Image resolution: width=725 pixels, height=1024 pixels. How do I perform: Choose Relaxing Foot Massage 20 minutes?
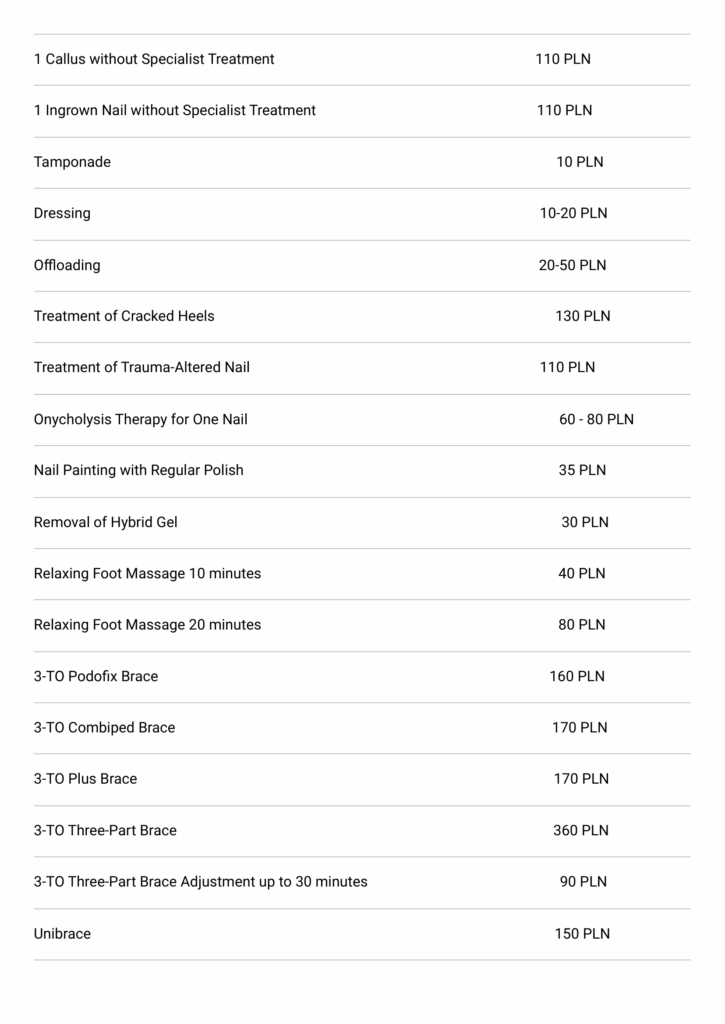(147, 625)
